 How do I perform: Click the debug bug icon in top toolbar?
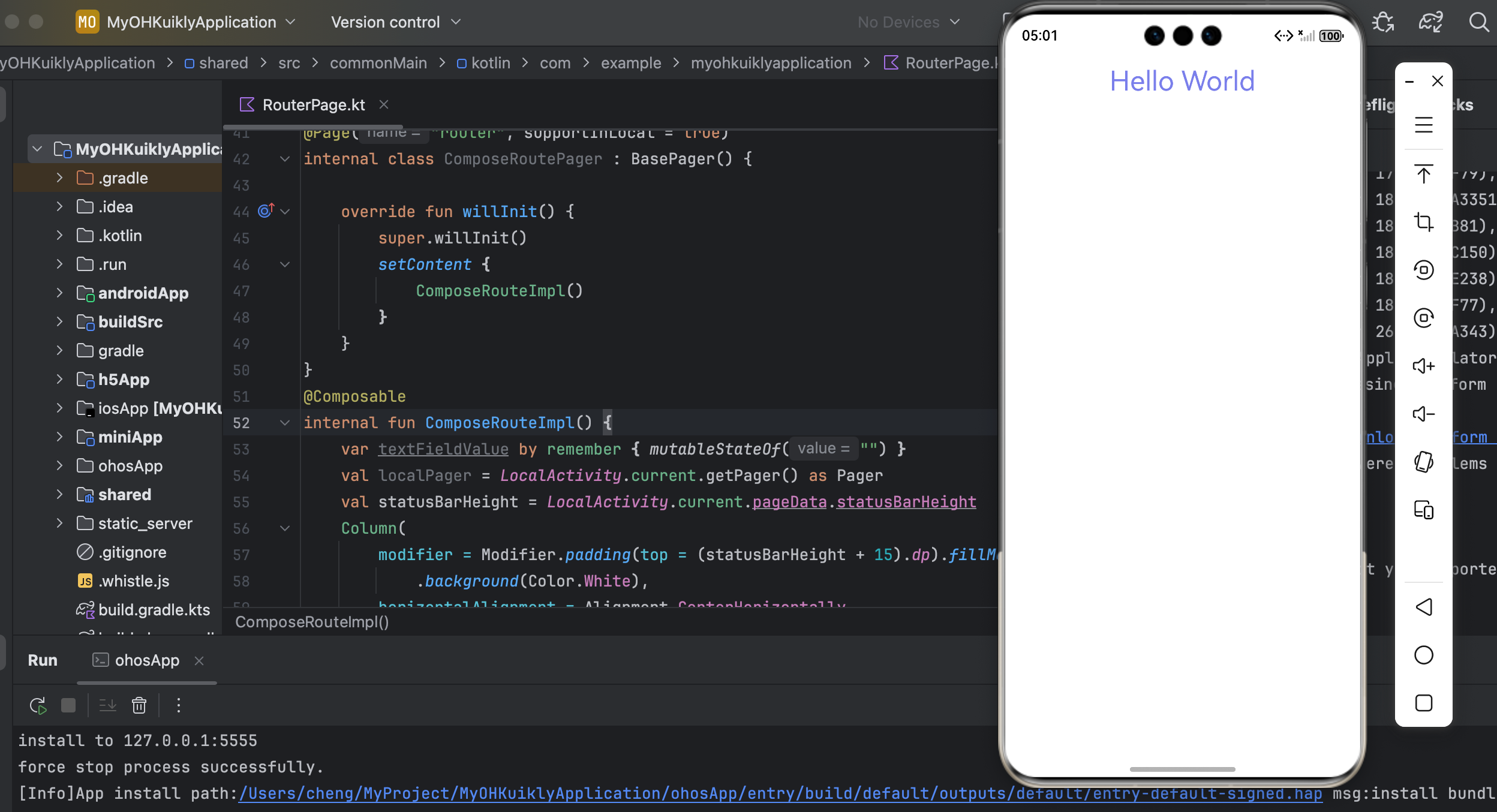1382,22
